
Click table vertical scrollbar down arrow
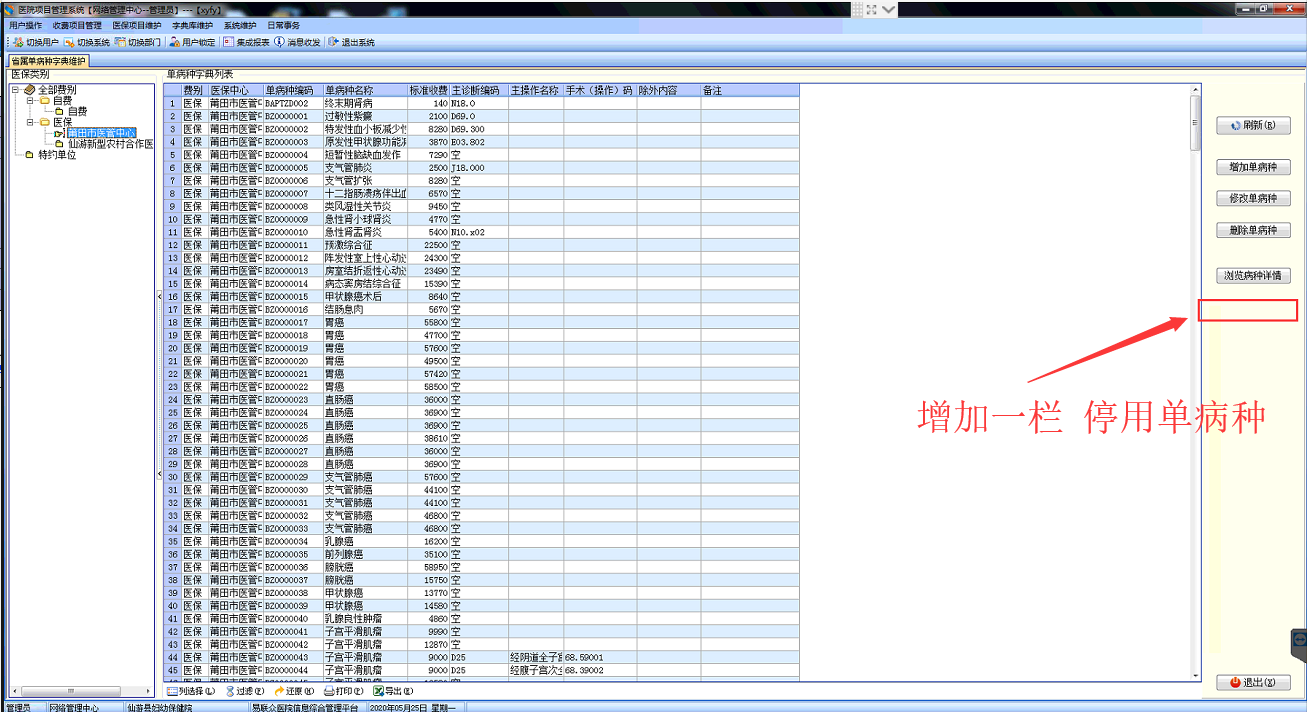click(x=1195, y=676)
